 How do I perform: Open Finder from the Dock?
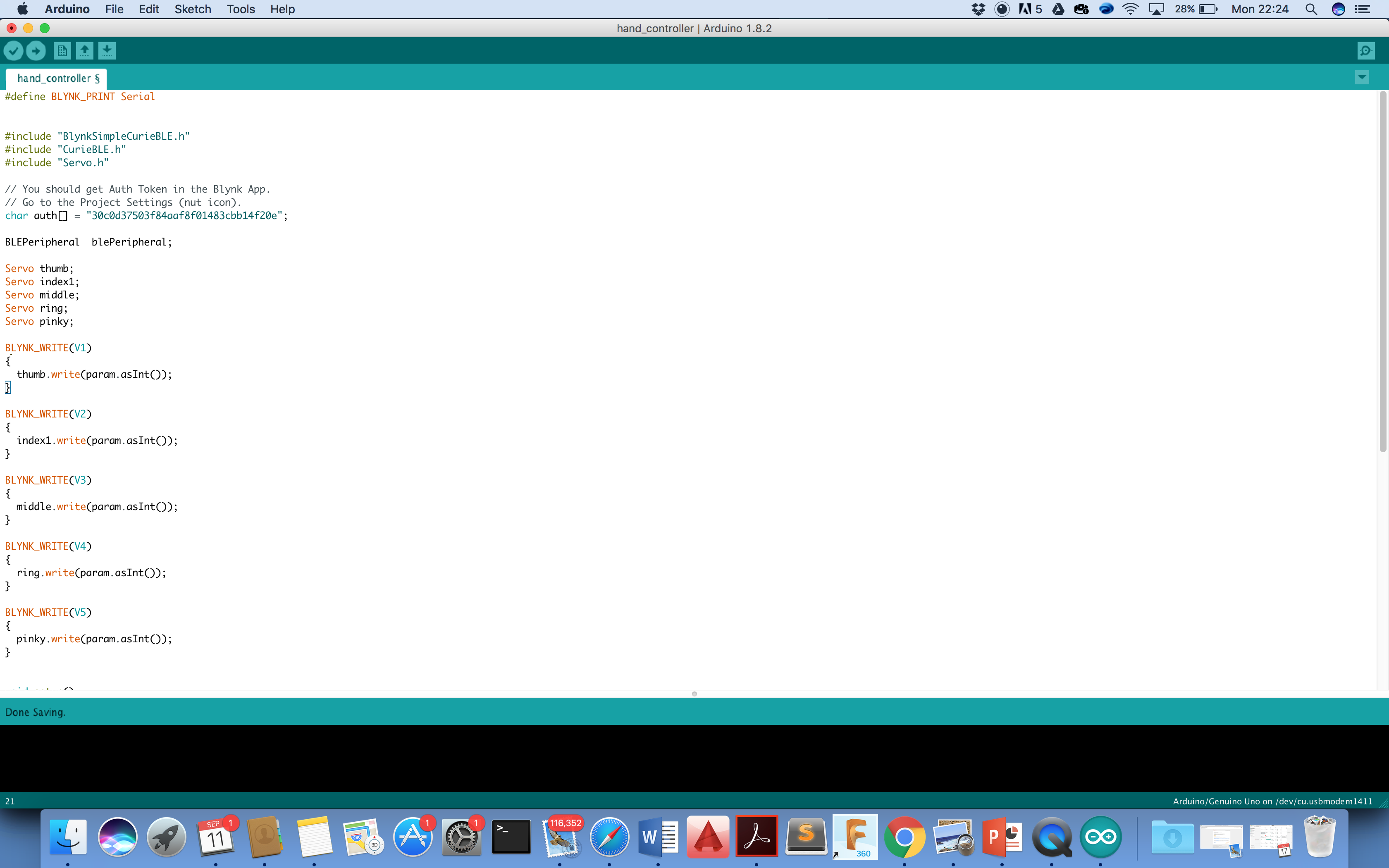coord(68,837)
